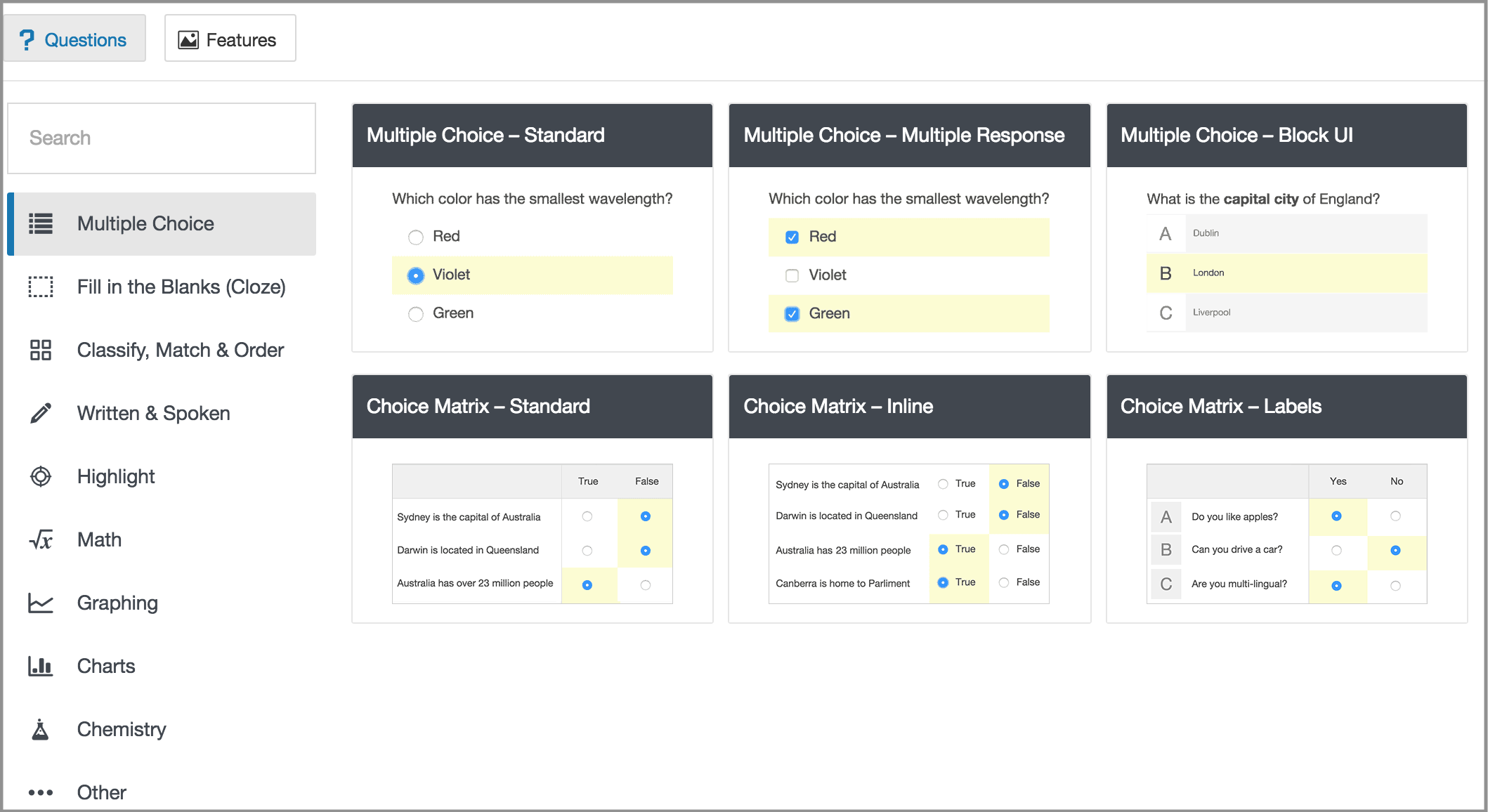Click into the Search input field
Image resolution: width=1488 pixels, height=812 pixels.
[162, 138]
